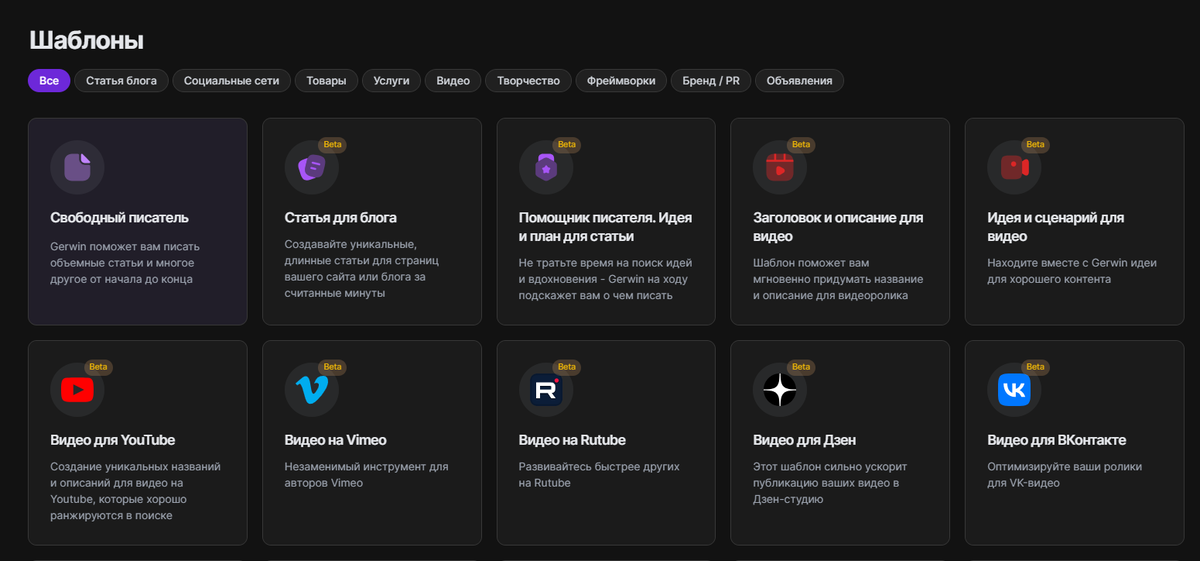Click the ВКонтакте VK logo icon
This screenshot has width=1200, height=561.
1014,389
